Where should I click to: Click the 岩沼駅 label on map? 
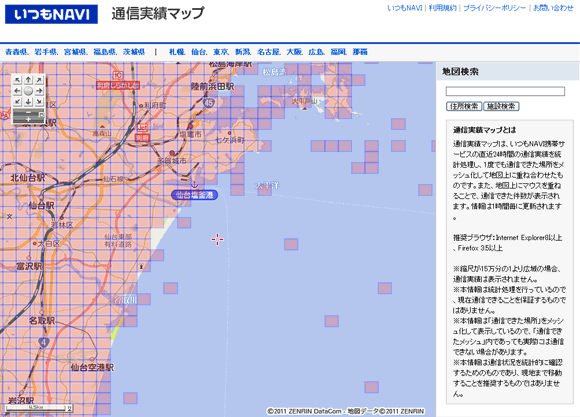(21, 400)
